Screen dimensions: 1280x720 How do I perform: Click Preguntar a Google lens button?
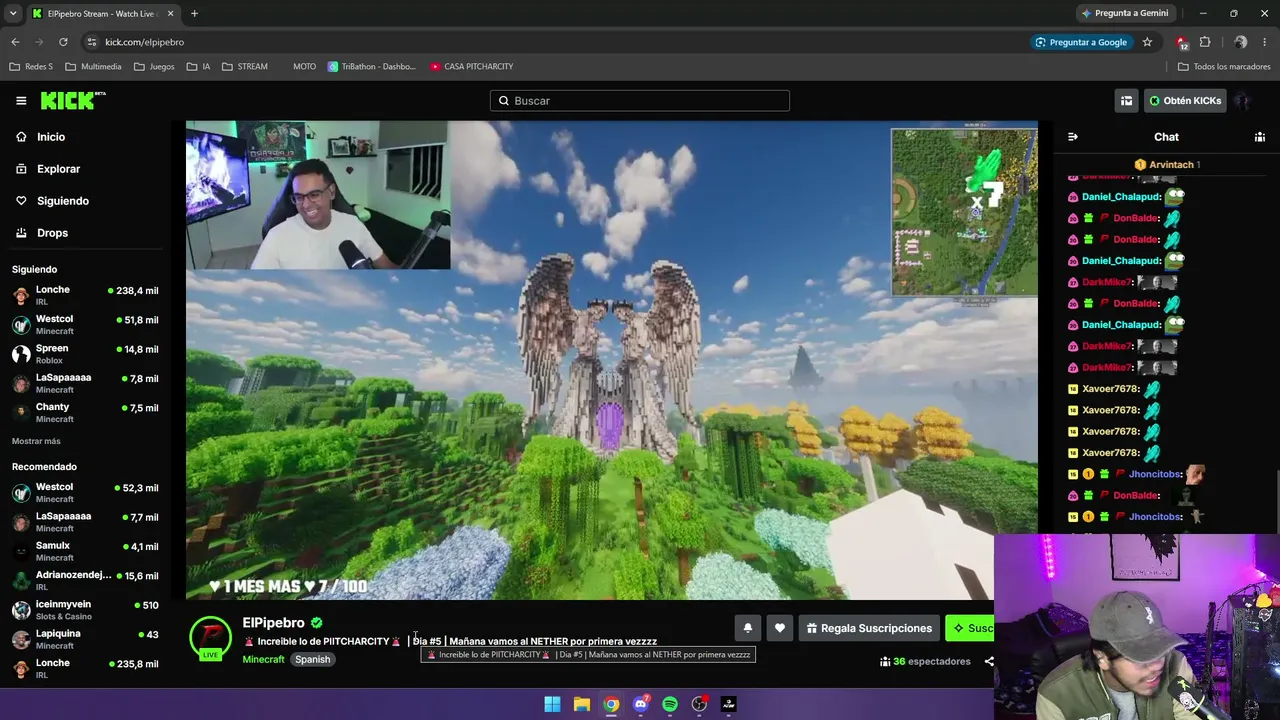pyautogui.click(x=1081, y=42)
